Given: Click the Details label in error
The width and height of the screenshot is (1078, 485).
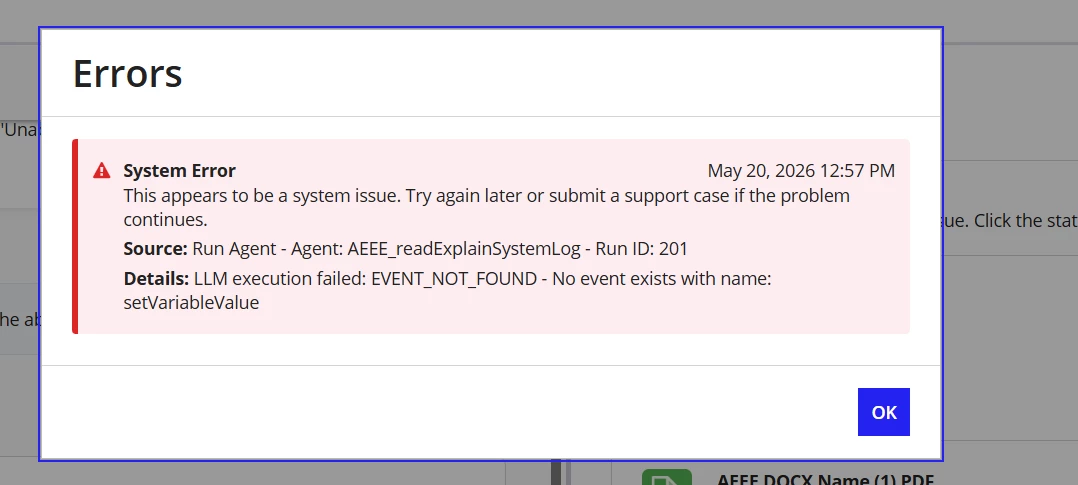Looking at the screenshot, I should (x=156, y=279).
